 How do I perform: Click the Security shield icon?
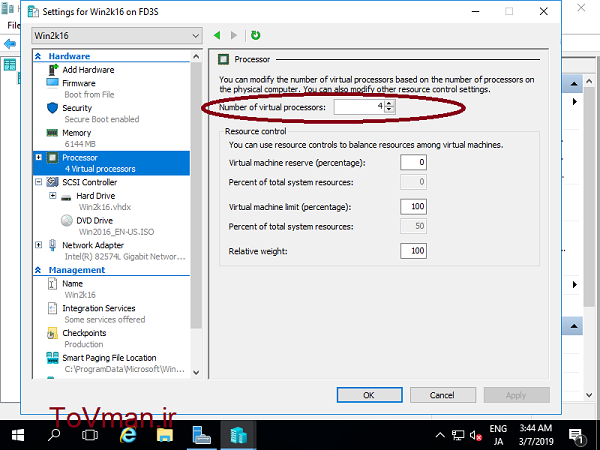pos(52,108)
